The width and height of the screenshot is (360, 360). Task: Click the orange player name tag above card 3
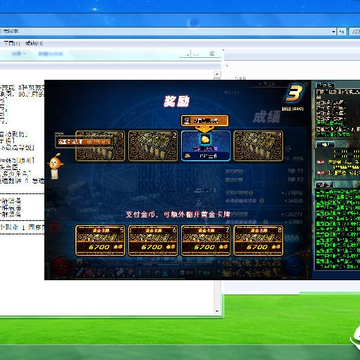pyautogui.click(x=205, y=121)
